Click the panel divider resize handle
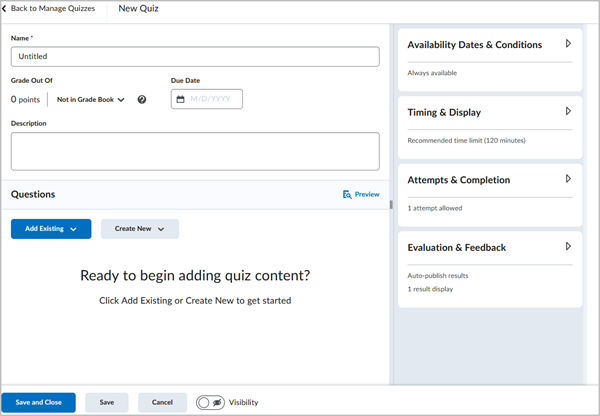The width and height of the screenshot is (600, 416). tap(391, 205)
